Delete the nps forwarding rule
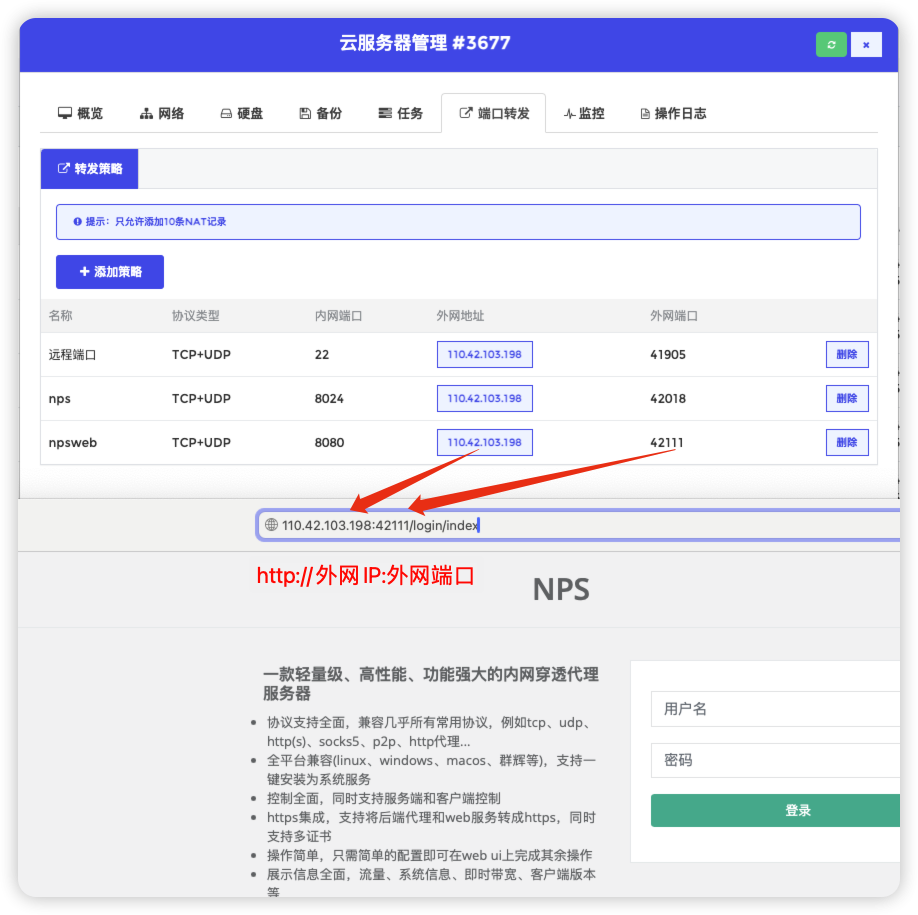The image size is (918, 915). point(847,398)
